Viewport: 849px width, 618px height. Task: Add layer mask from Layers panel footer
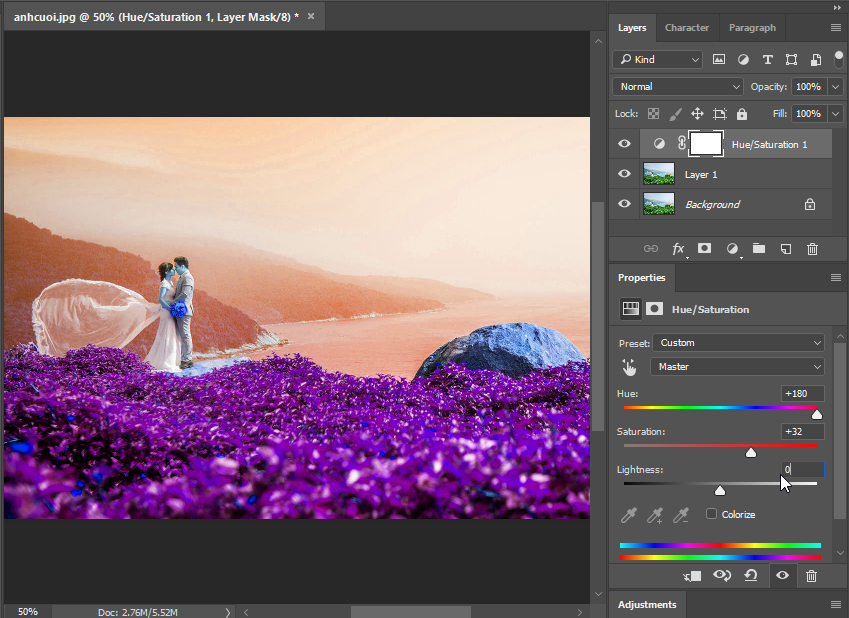(704, 249)
